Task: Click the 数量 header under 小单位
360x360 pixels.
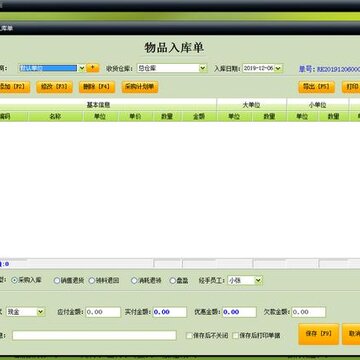Action: (333, 116)
